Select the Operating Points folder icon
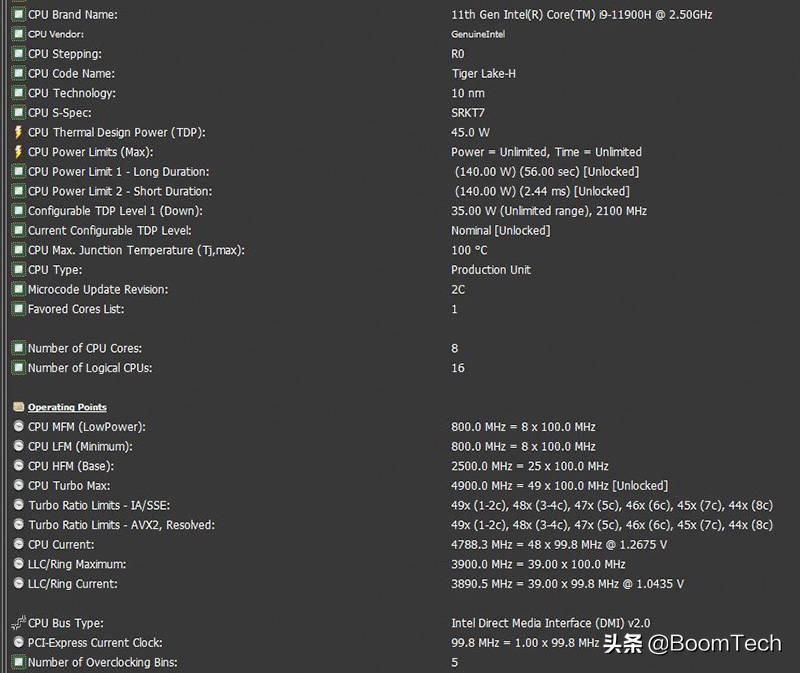800x673 pixels. [18, 407]
